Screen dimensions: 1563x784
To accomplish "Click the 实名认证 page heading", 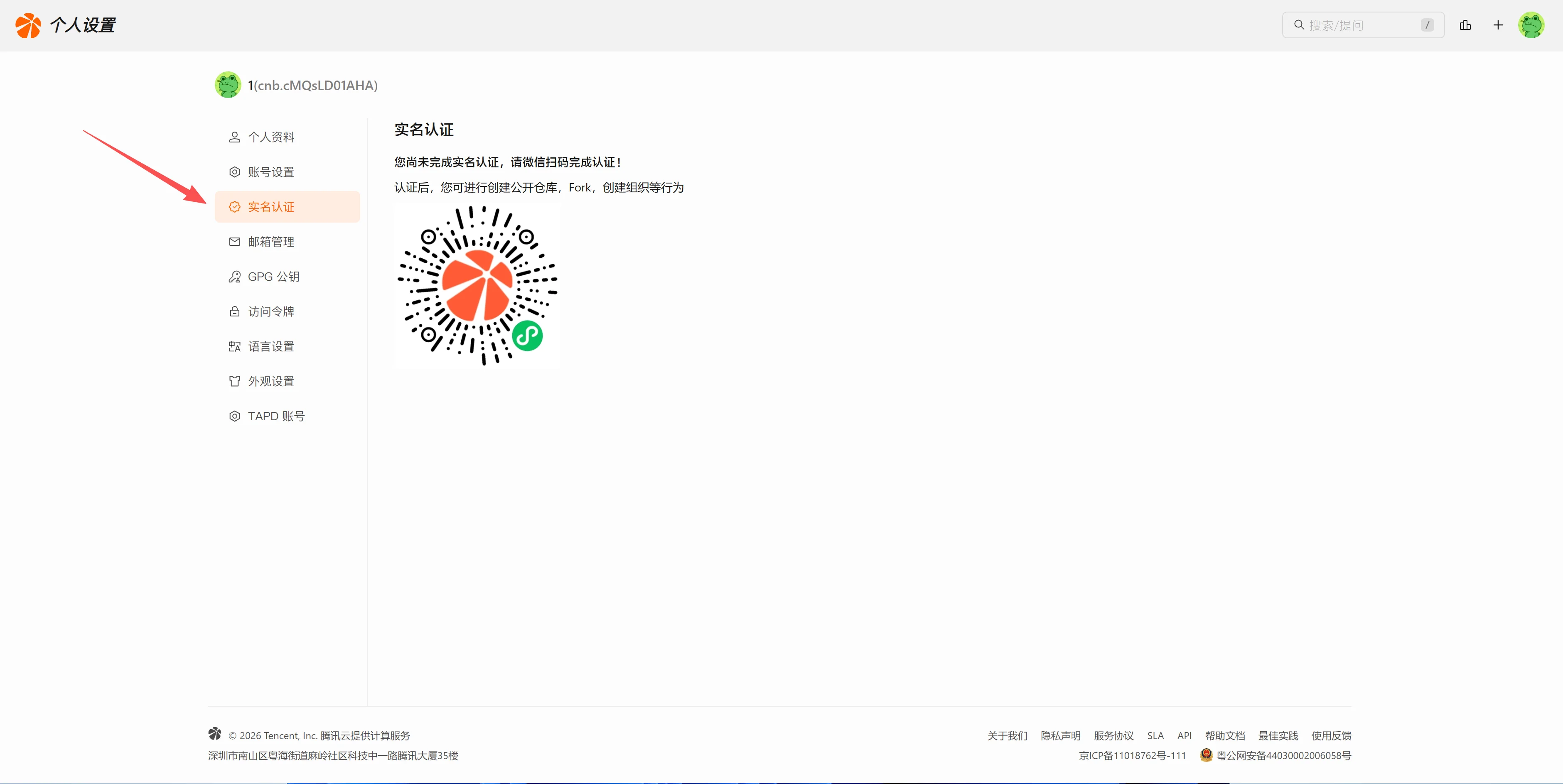I will (423, 130).
